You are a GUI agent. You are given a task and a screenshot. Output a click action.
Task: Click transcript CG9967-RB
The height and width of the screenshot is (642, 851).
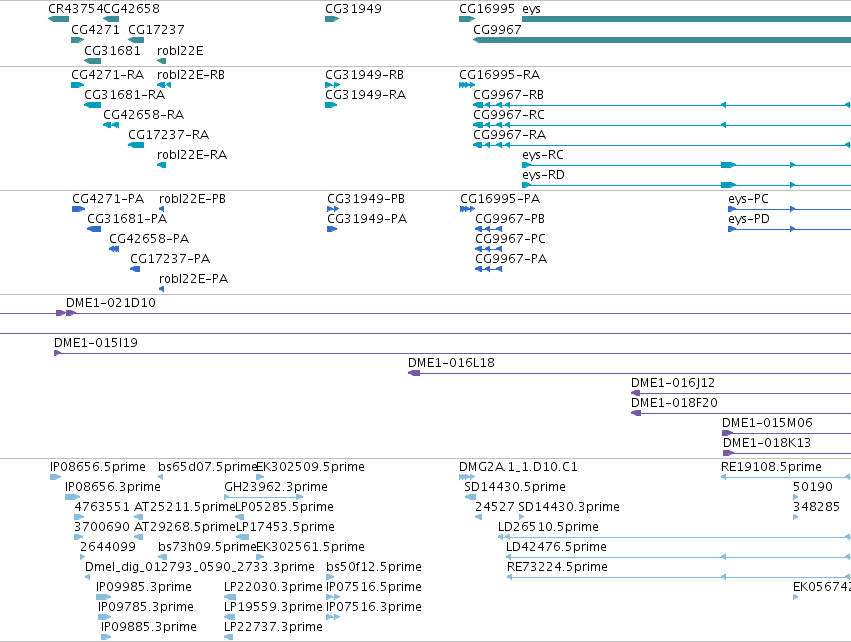coord(509,94)
